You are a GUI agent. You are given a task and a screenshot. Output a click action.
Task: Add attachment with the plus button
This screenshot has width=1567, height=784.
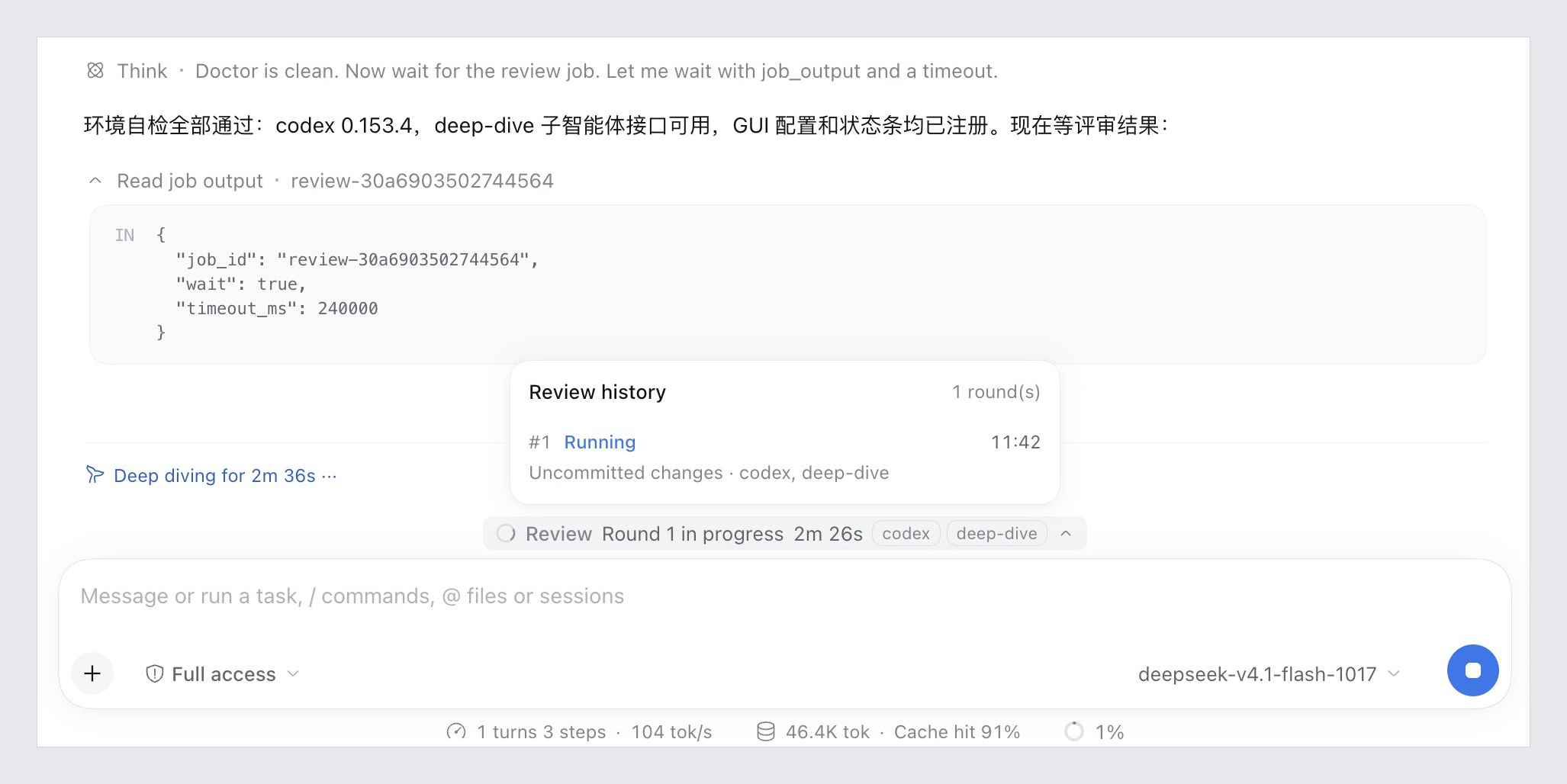[x=92, y=673]
